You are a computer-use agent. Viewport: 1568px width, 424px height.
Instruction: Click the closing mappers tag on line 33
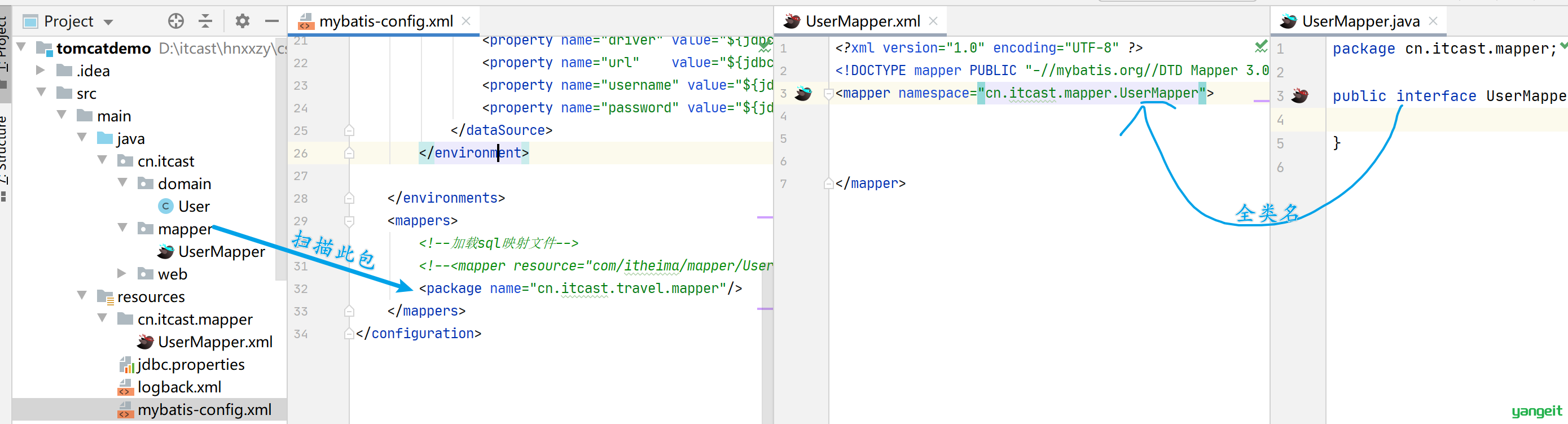tap(426, 311)
